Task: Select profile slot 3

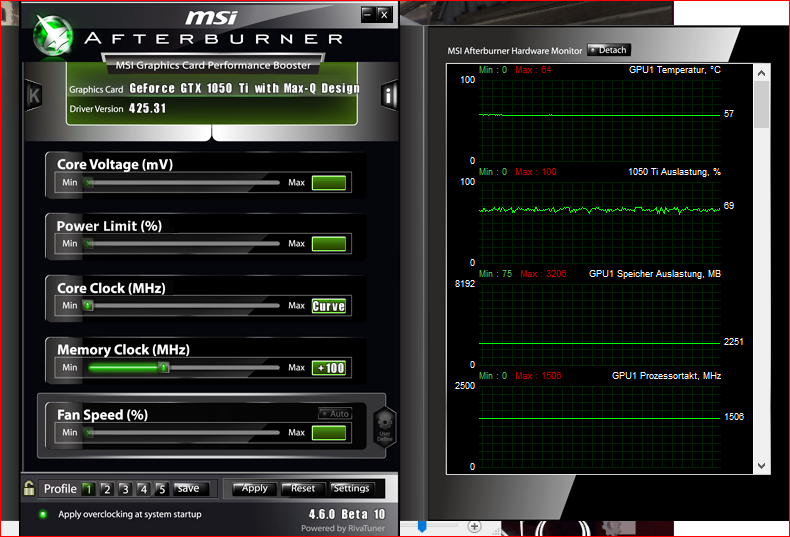Action: coord(125,489)
